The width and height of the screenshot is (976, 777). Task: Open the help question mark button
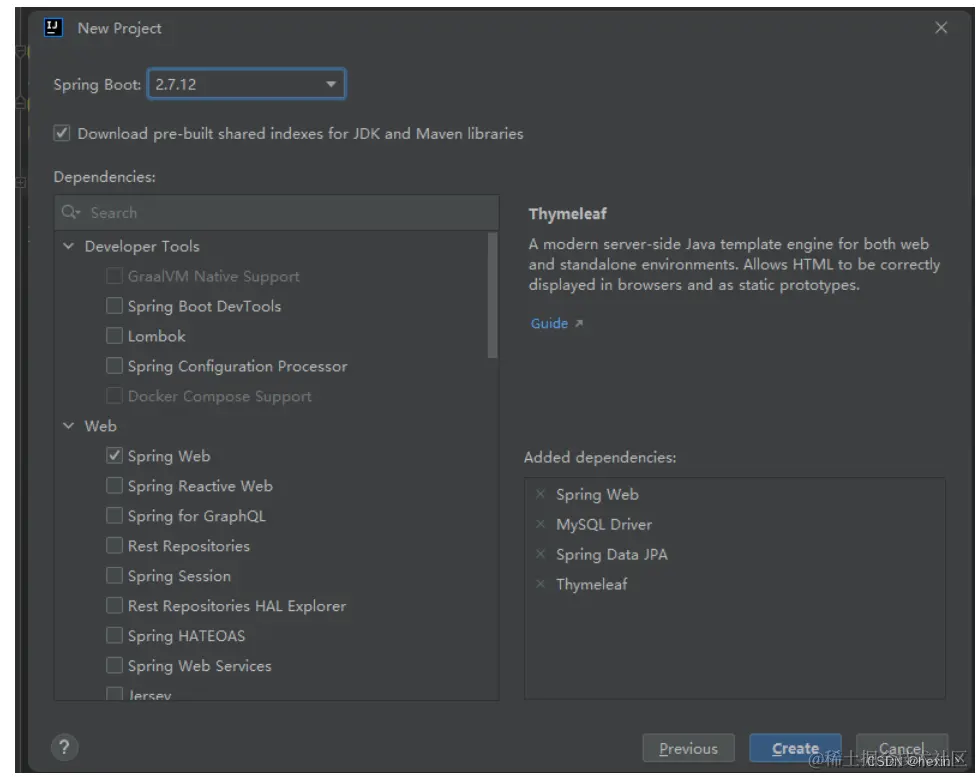click(x=64, y=746)
